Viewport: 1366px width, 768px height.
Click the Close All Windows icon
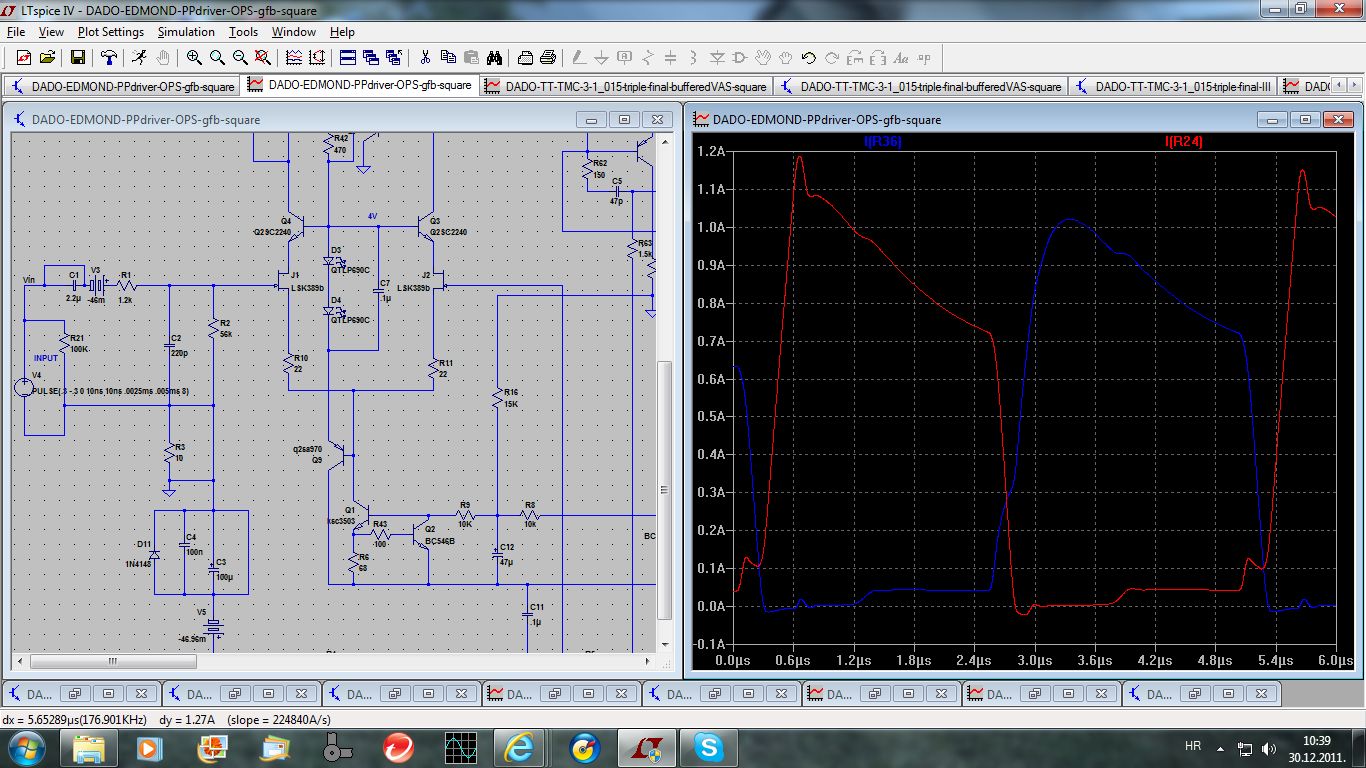pos(394,58)
